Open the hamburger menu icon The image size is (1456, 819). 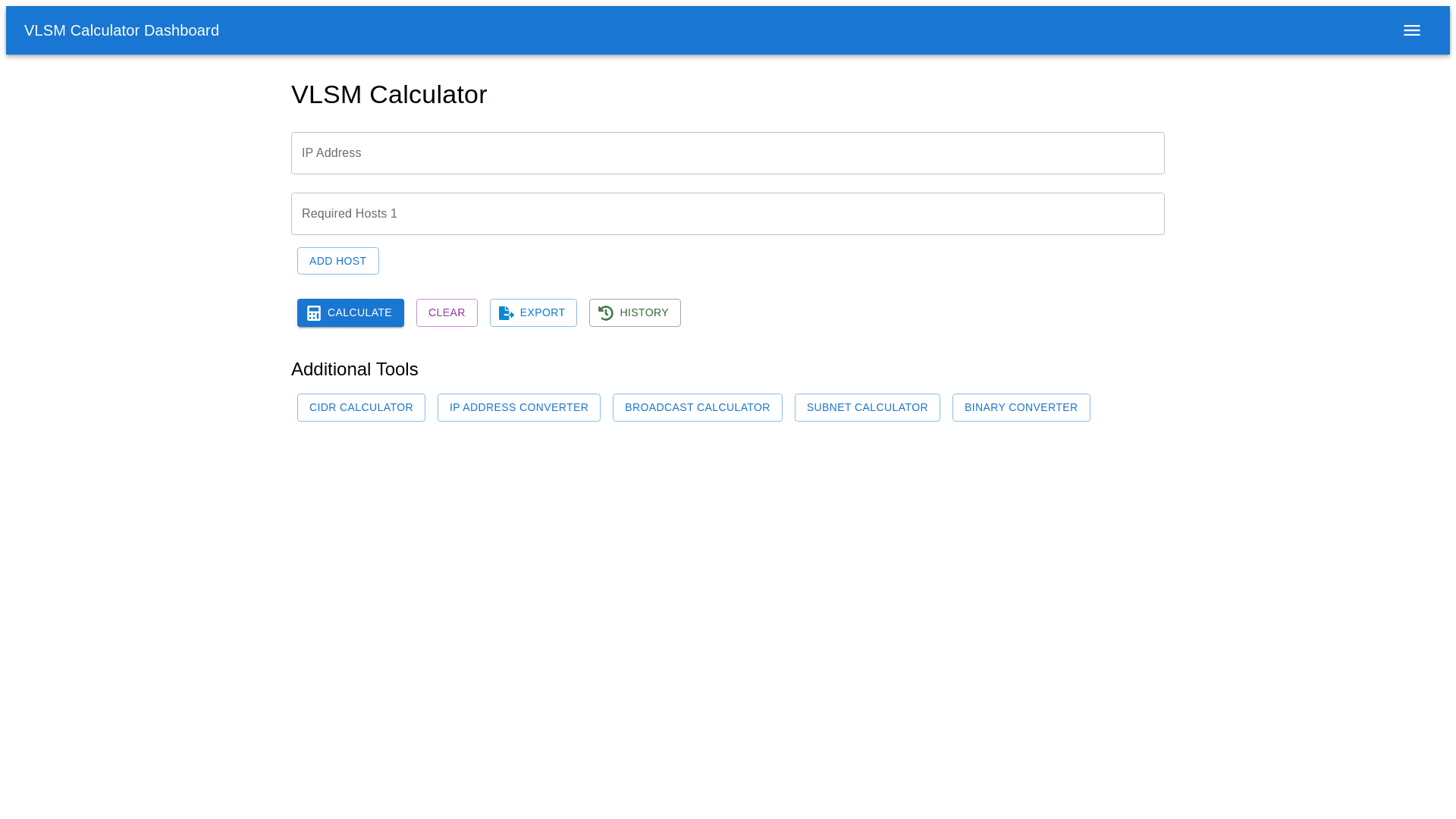point(1411,30)
